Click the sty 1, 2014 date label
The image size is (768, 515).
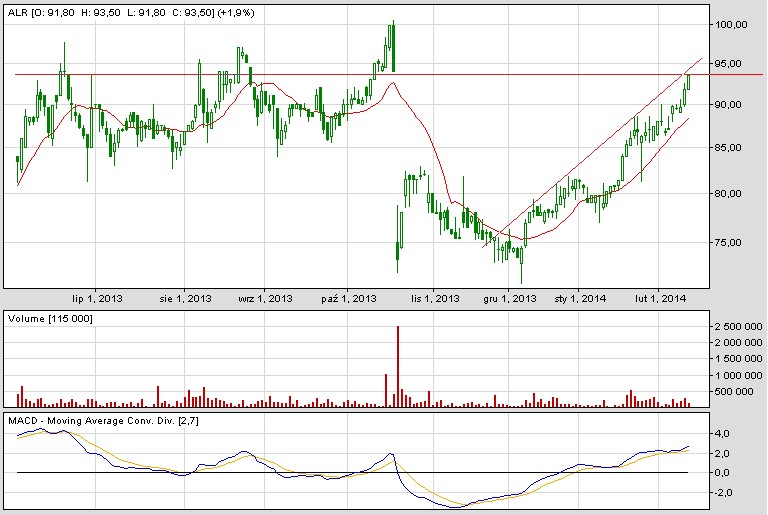(580, 298)
